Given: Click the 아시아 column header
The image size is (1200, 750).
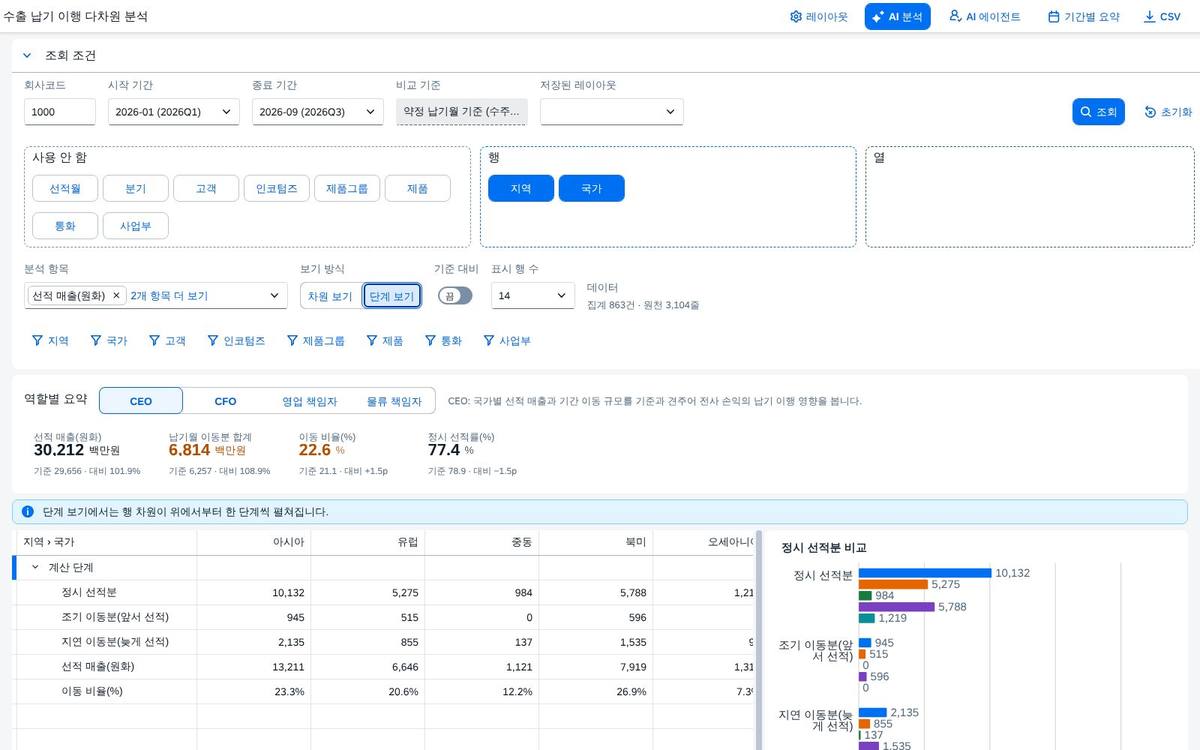Looking at the screenshot, I should (254, 542).
